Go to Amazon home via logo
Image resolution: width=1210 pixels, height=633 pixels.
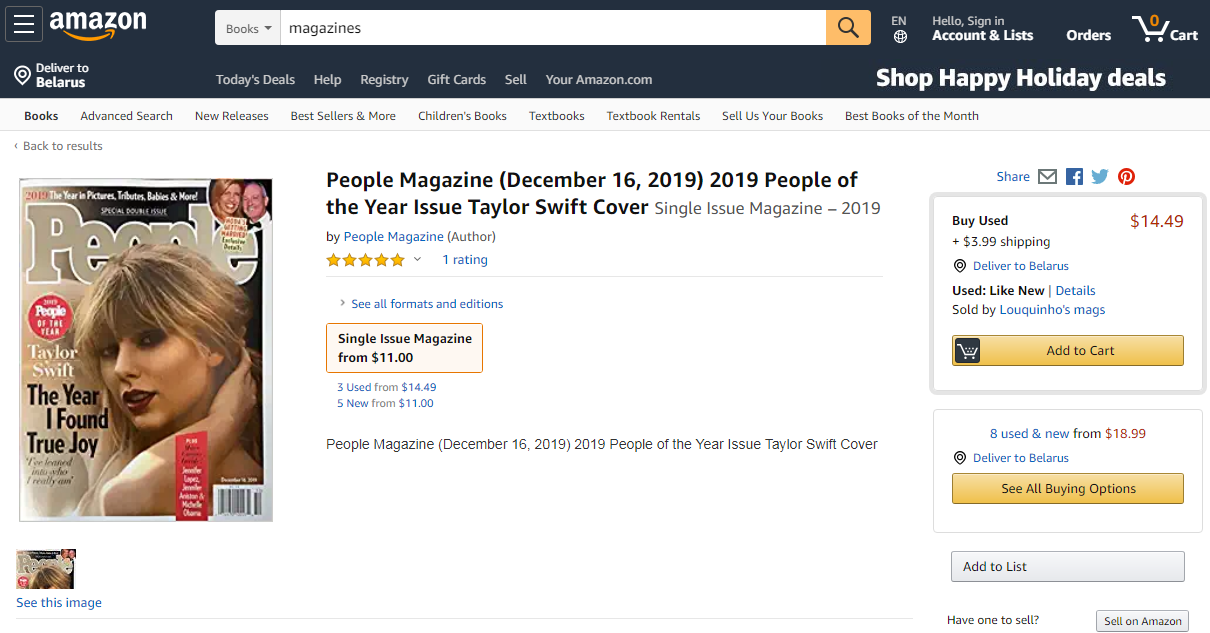coord(98,25)
